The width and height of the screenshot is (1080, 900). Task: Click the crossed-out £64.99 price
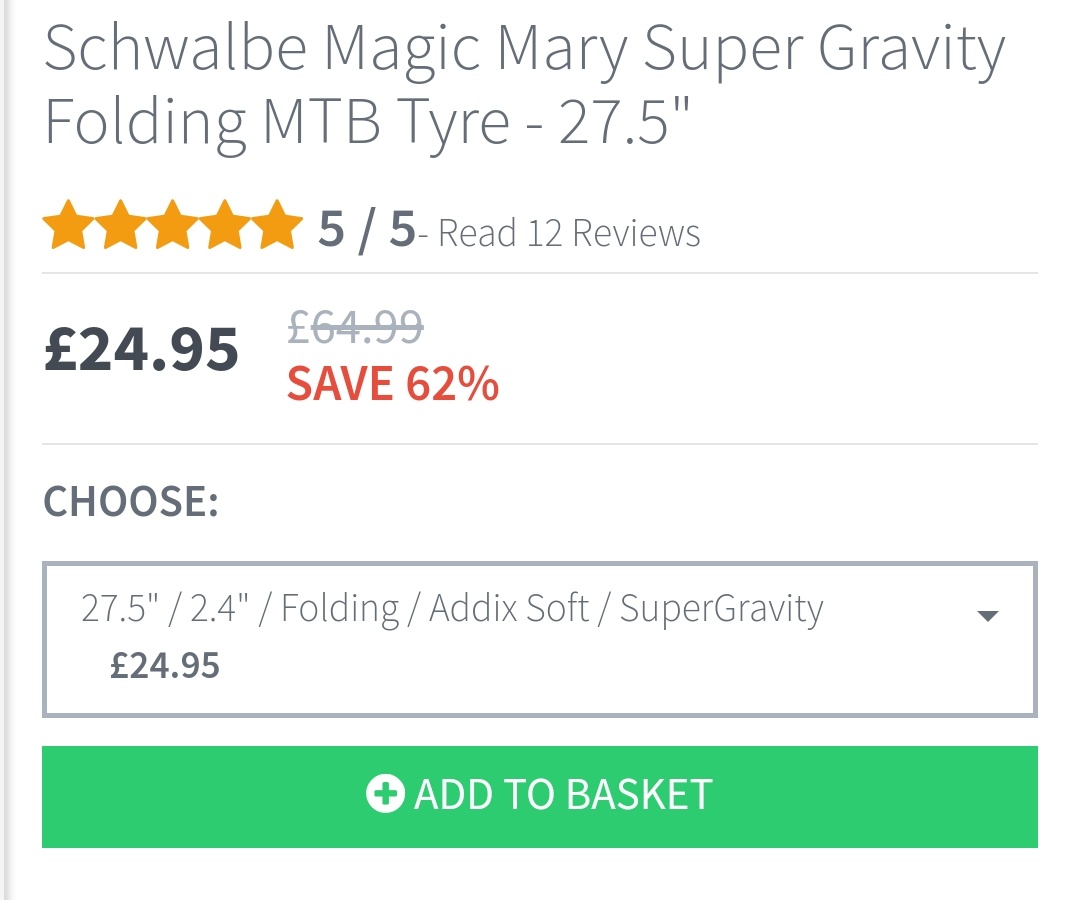356,325
